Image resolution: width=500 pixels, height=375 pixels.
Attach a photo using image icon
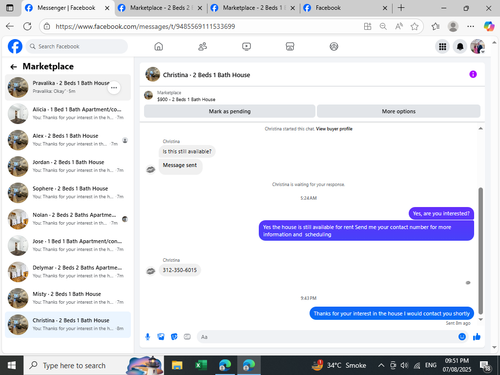pos(161,337)
